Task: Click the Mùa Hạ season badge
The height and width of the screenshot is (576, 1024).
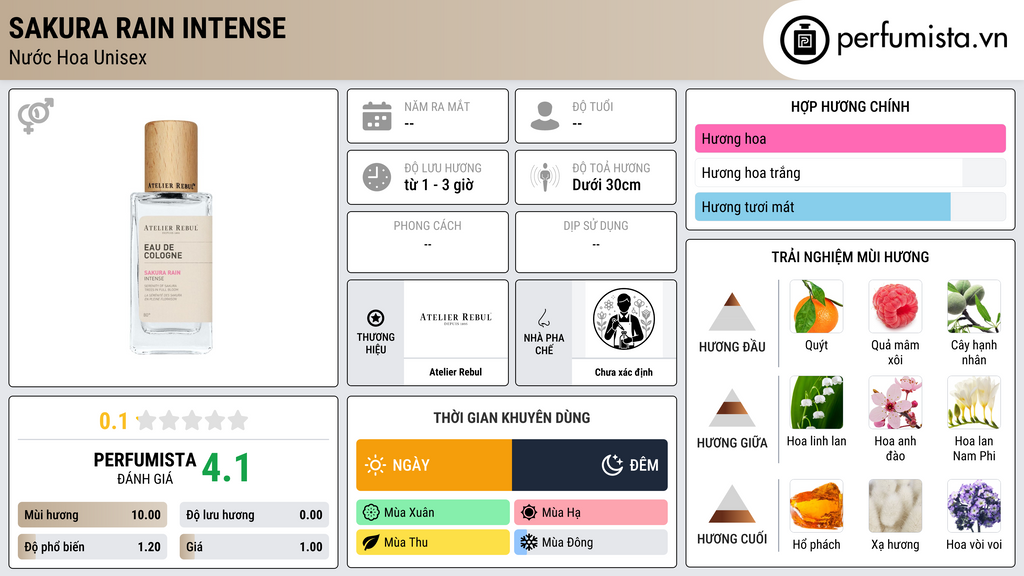Action: tap(591, 513)
